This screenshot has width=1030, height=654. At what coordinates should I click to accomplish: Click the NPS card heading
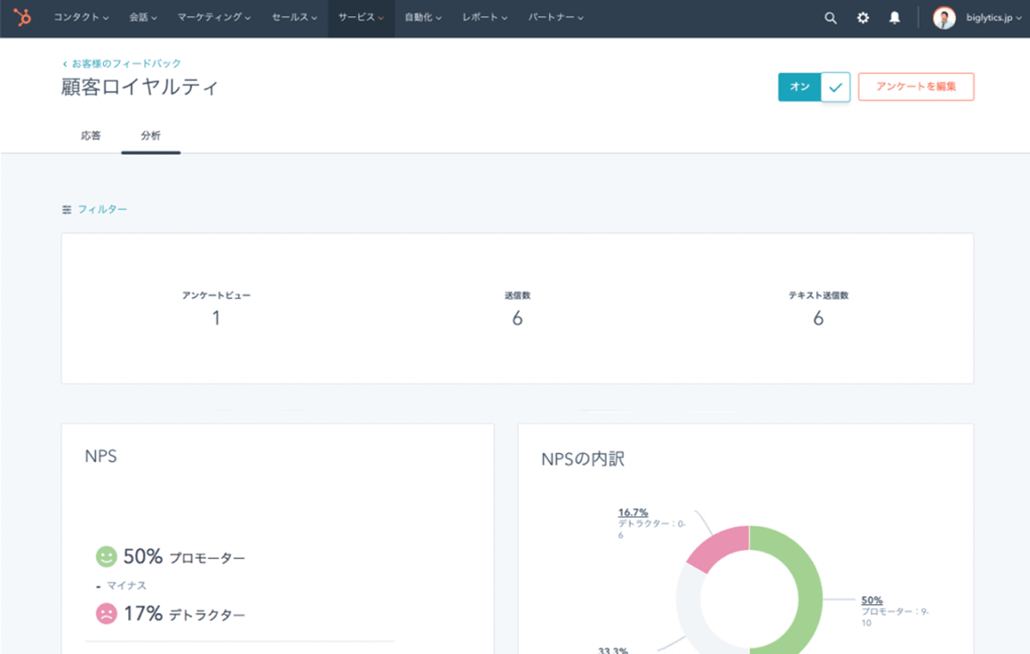pos(101,456)
